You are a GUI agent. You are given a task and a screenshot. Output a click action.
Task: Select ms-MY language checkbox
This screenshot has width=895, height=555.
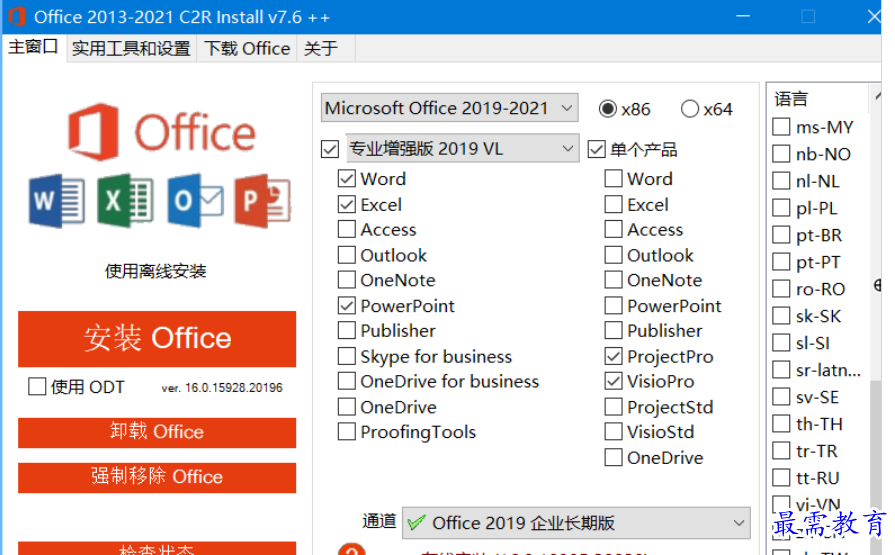[x=781, y=127]
